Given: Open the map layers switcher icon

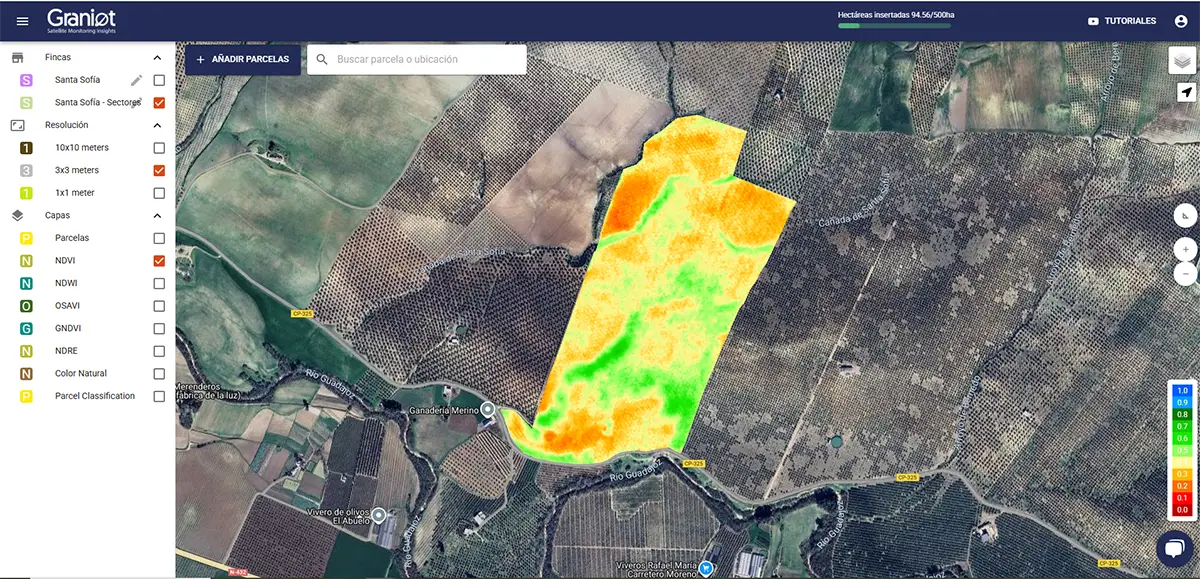Looking at the screenshot, I should tap(1183, 61).
